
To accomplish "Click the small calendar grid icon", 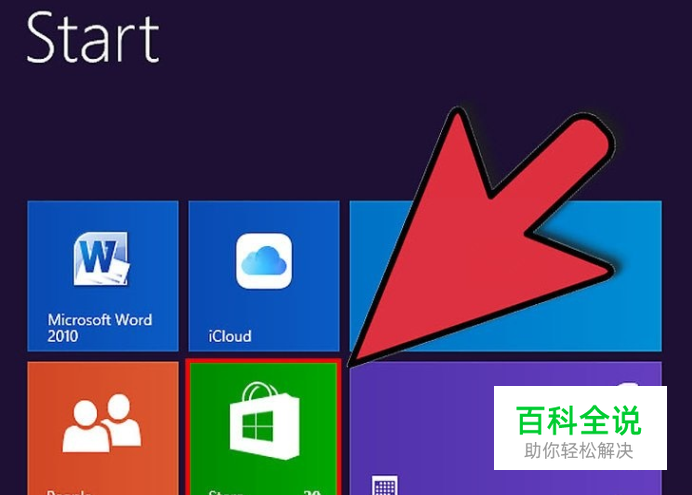I will (384, 485).
